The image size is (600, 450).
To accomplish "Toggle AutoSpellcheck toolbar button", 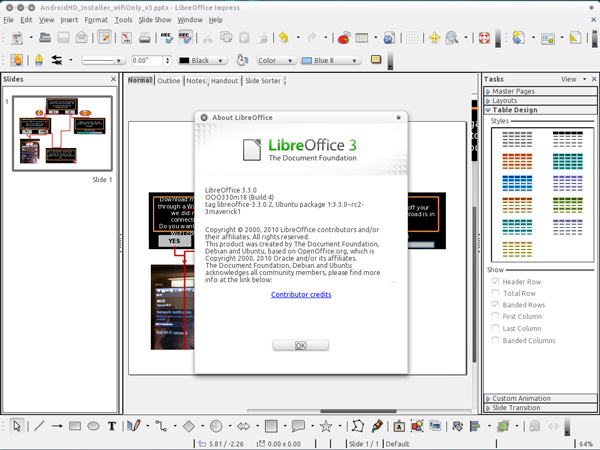I will click(x=185, y=38).
